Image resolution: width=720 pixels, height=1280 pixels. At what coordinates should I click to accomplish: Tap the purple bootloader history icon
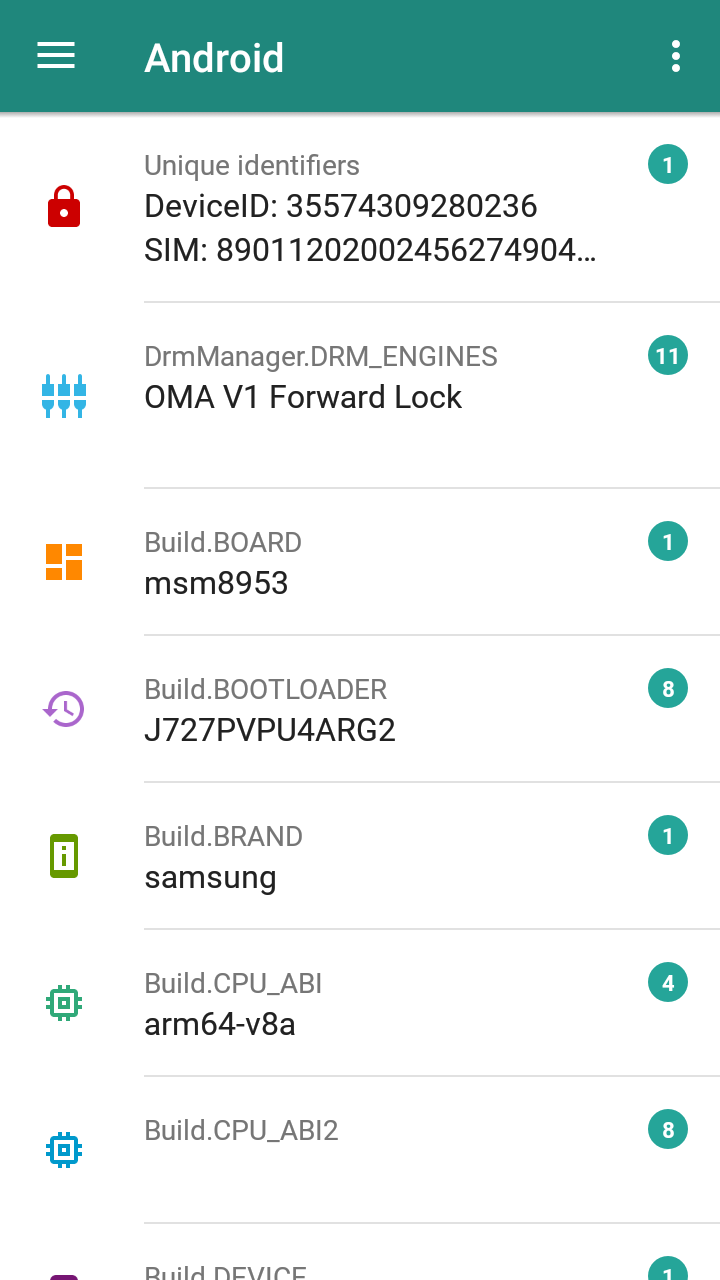pos(64,709)
